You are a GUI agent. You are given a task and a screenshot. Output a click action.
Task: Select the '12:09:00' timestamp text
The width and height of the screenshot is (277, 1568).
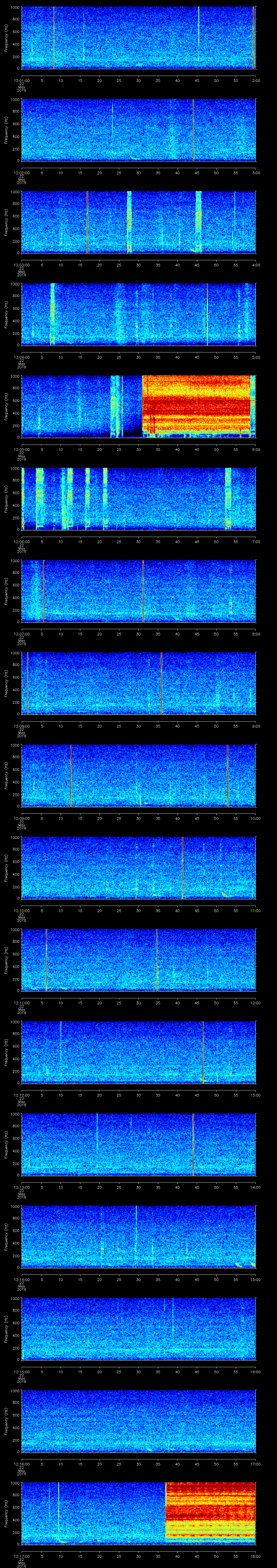[x=21, y=818]
